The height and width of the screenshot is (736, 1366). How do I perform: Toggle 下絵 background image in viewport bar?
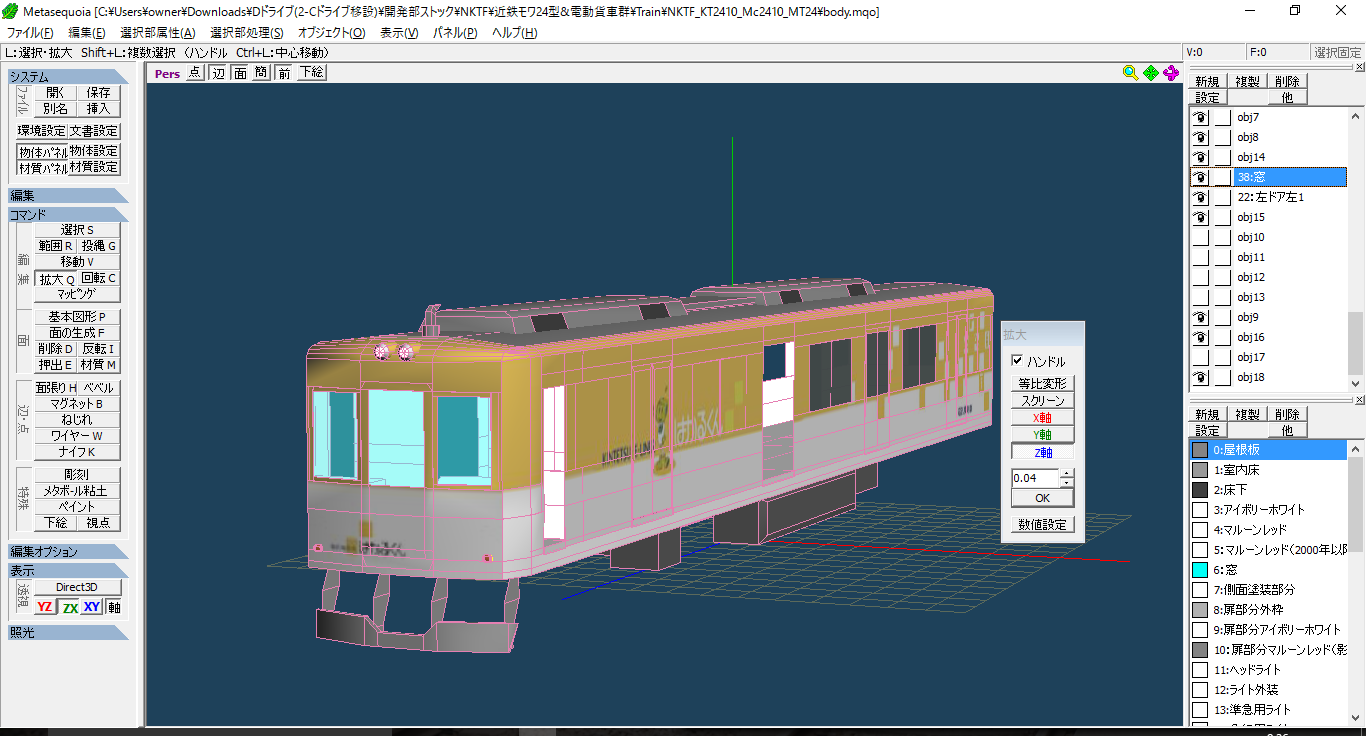point(311,73)
